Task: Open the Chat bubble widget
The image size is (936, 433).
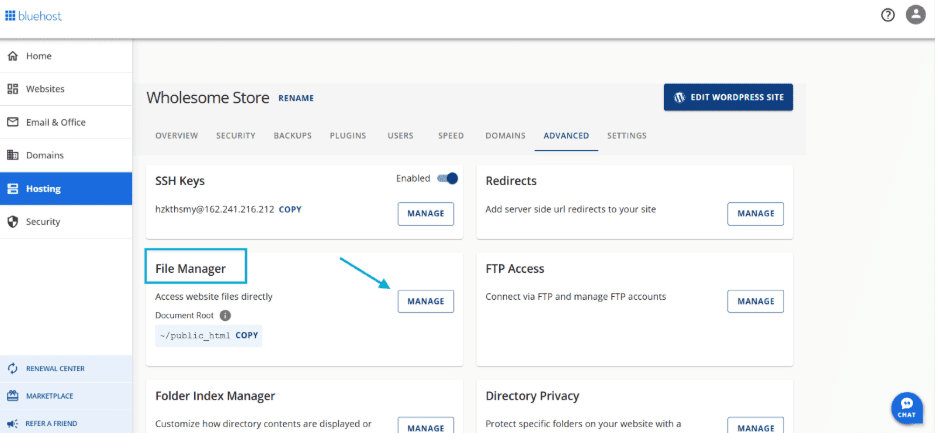Action: [906, 408]
